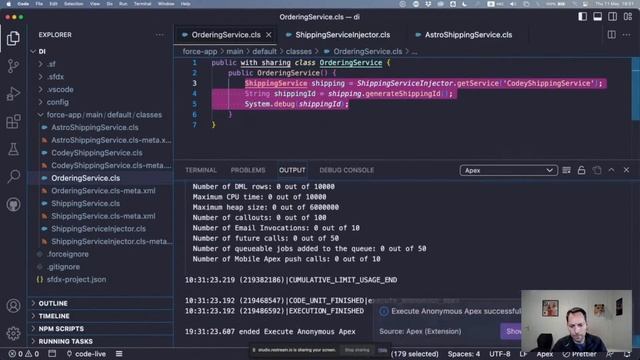640x360 pixels.
Task: Click errors and warnings status item
Action: 24,354
